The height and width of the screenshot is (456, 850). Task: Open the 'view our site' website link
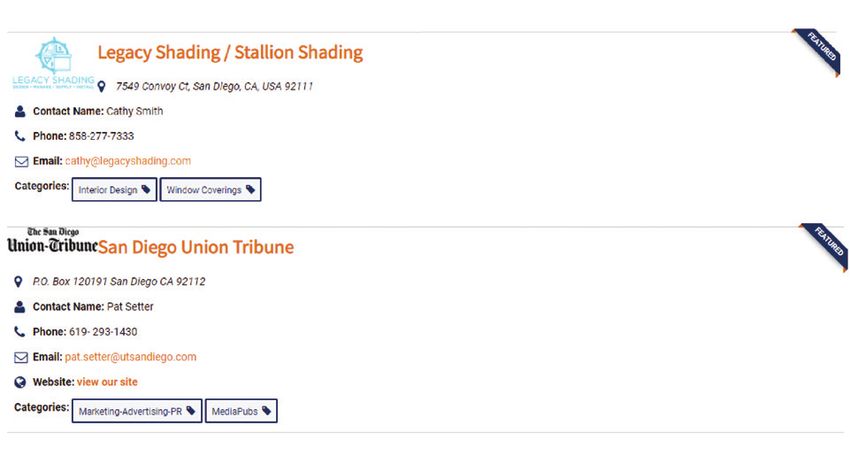[107, 382]
